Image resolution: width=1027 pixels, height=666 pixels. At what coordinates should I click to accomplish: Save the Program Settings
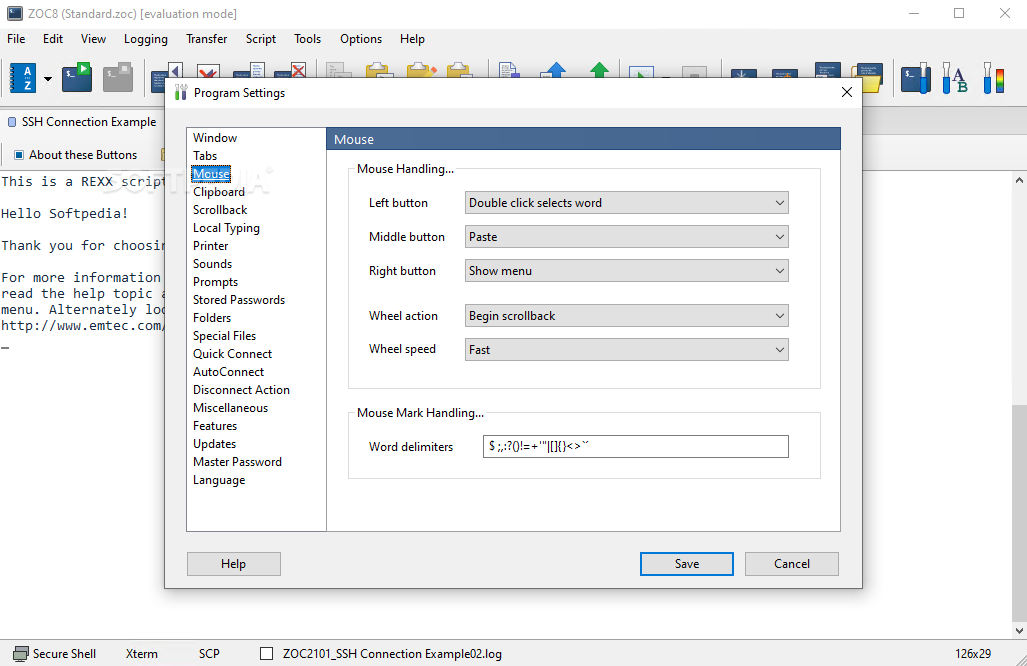(686, 564)
